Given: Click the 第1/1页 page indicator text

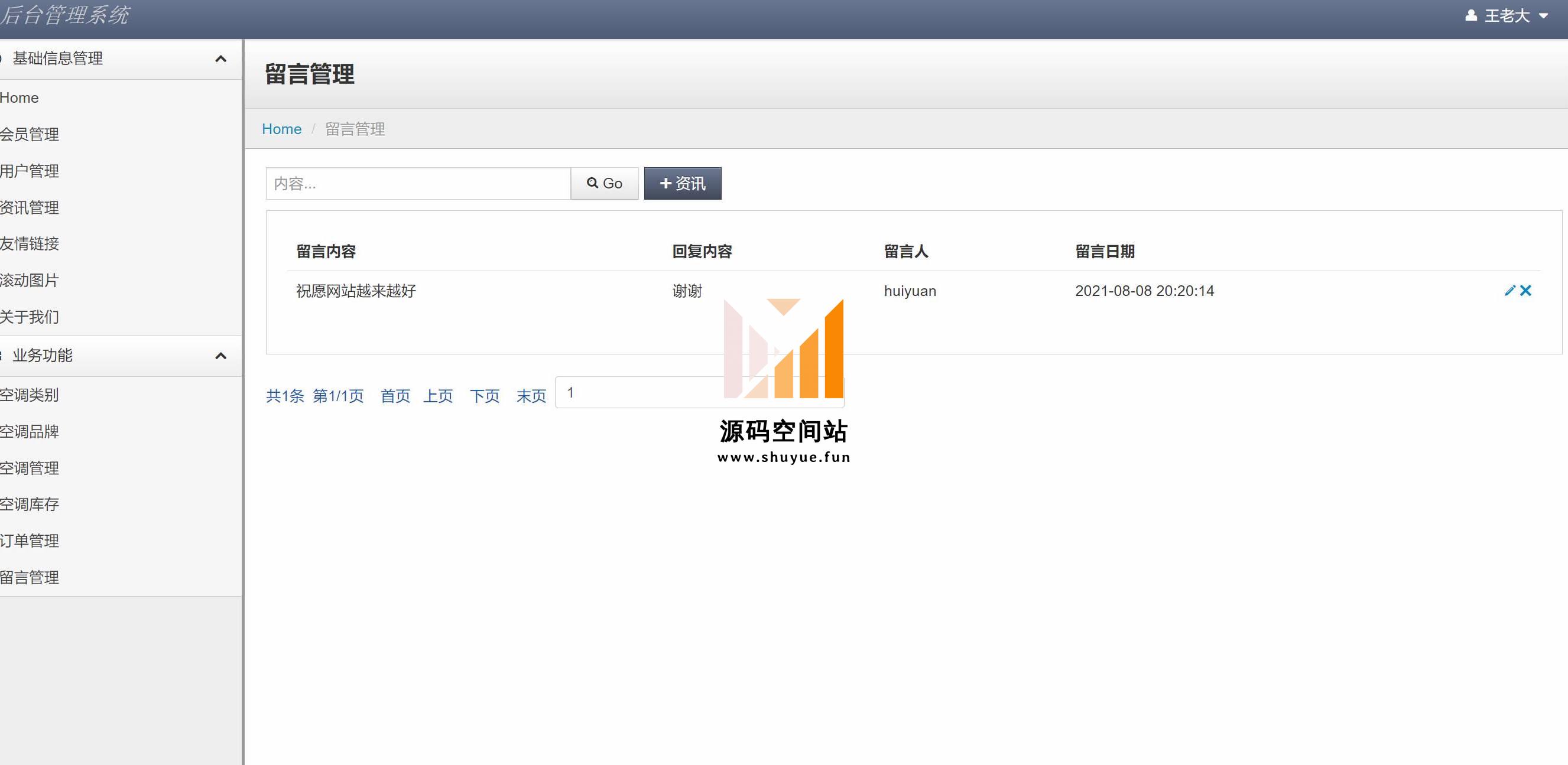Looking at the screenshot, I should (x=339, y=396).
